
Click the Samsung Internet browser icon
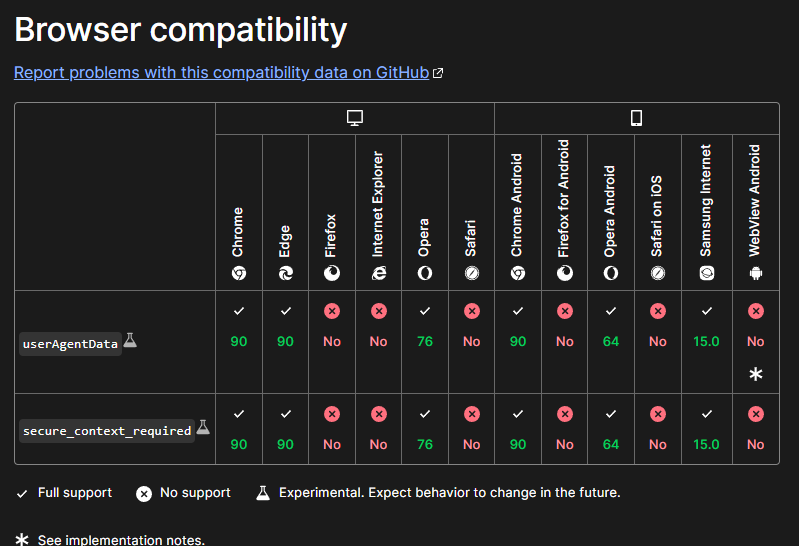[707, 273]
